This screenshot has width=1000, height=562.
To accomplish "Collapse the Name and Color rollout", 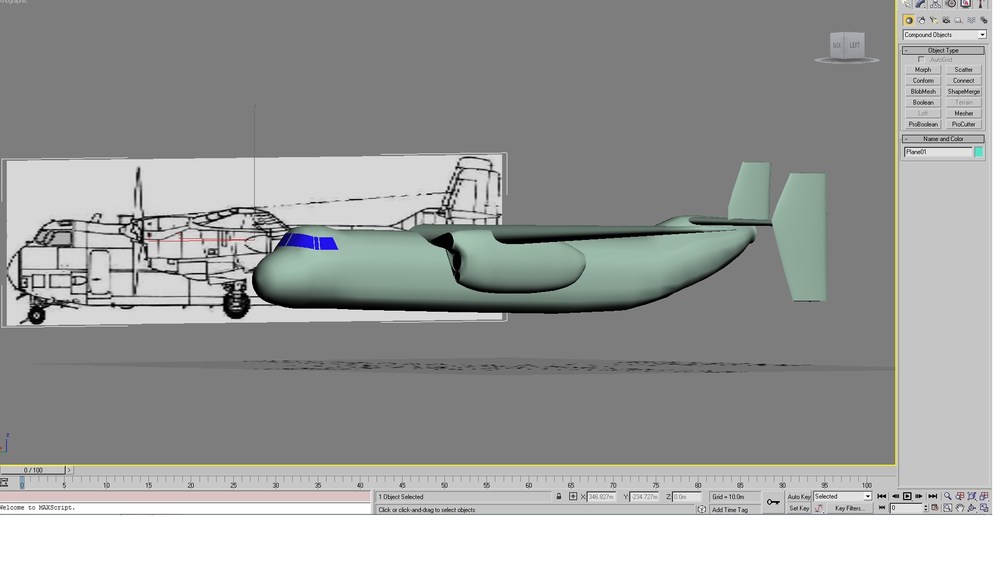I will coord(943,138).
